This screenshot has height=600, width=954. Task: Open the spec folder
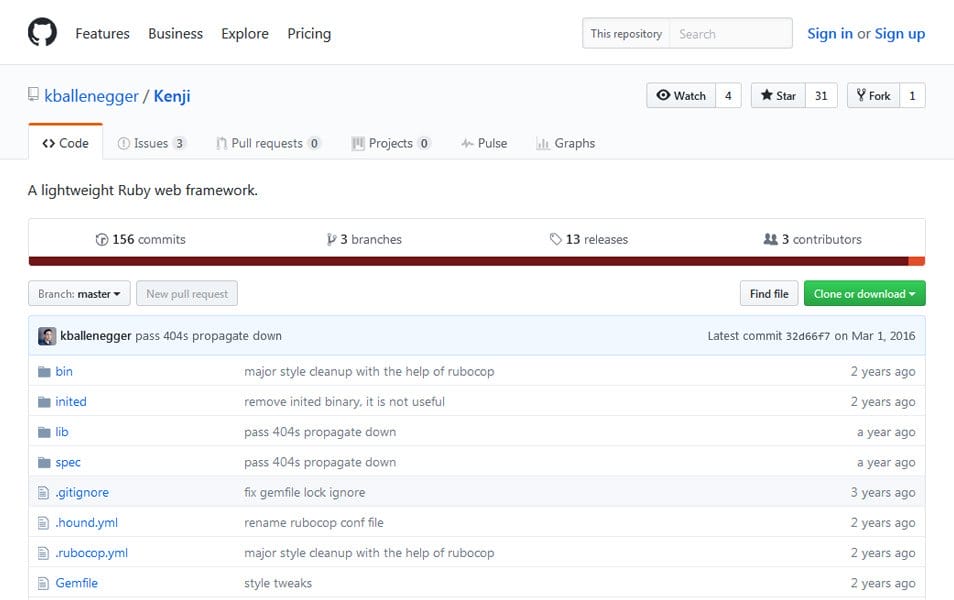click(x=68, y=462)
